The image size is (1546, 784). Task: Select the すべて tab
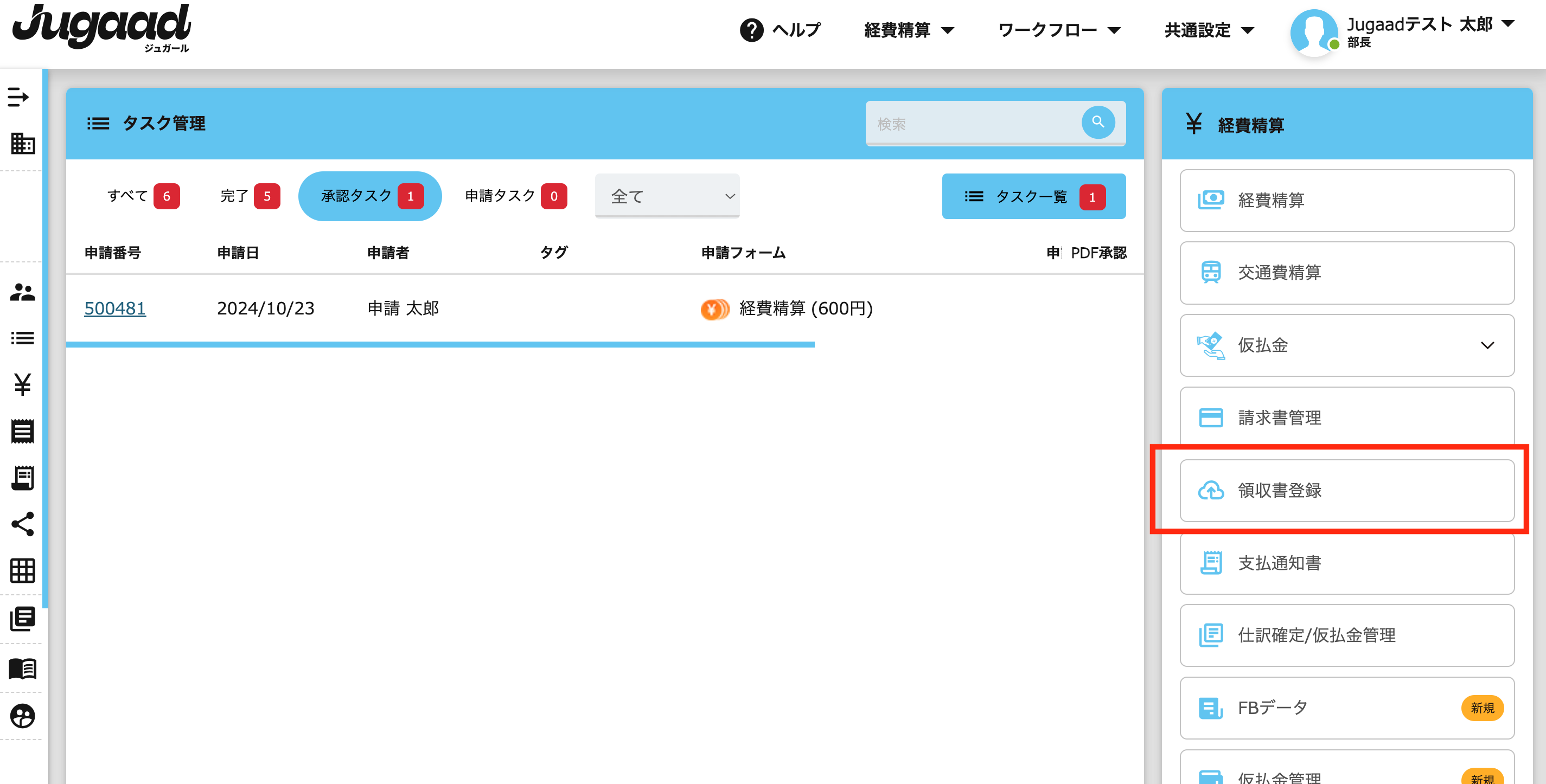click(143, 196)
